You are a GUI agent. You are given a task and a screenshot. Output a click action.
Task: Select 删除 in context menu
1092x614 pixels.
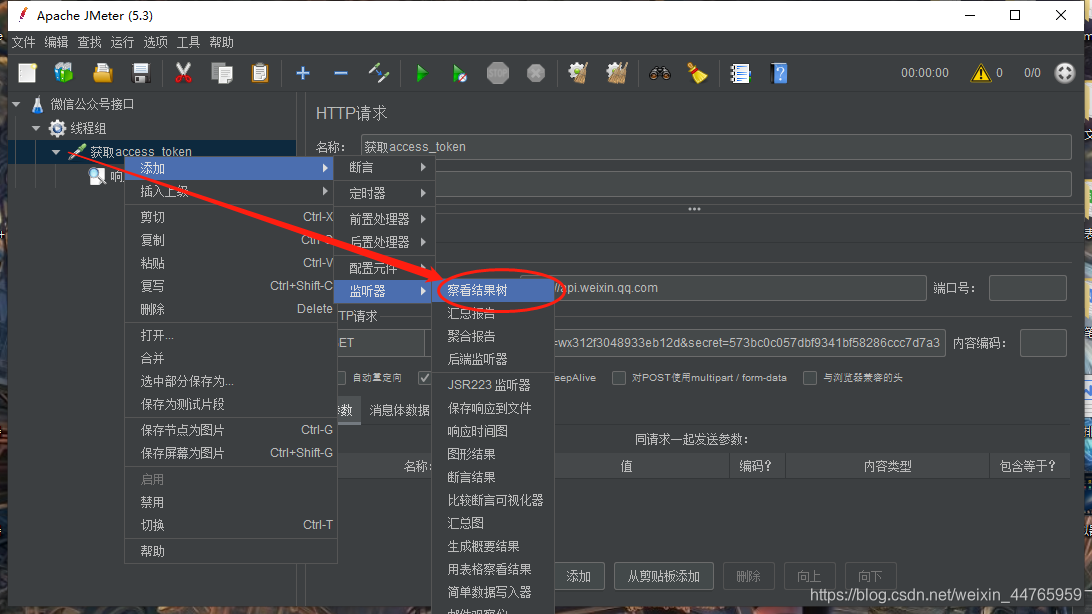[231, 309]
